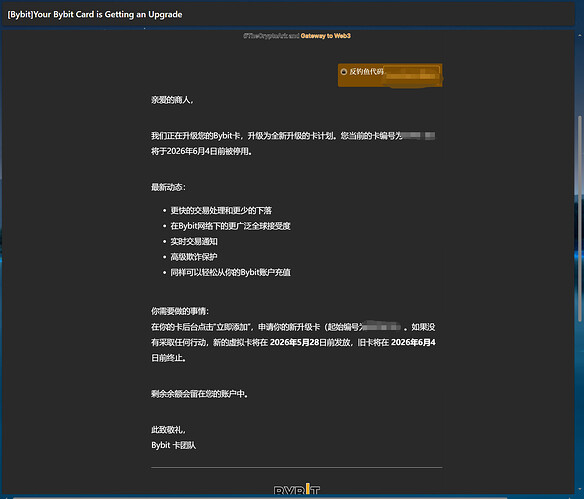Click the Bybit logo at bottom
This screenshot has width=584, height=499.
tap(296, 489)
